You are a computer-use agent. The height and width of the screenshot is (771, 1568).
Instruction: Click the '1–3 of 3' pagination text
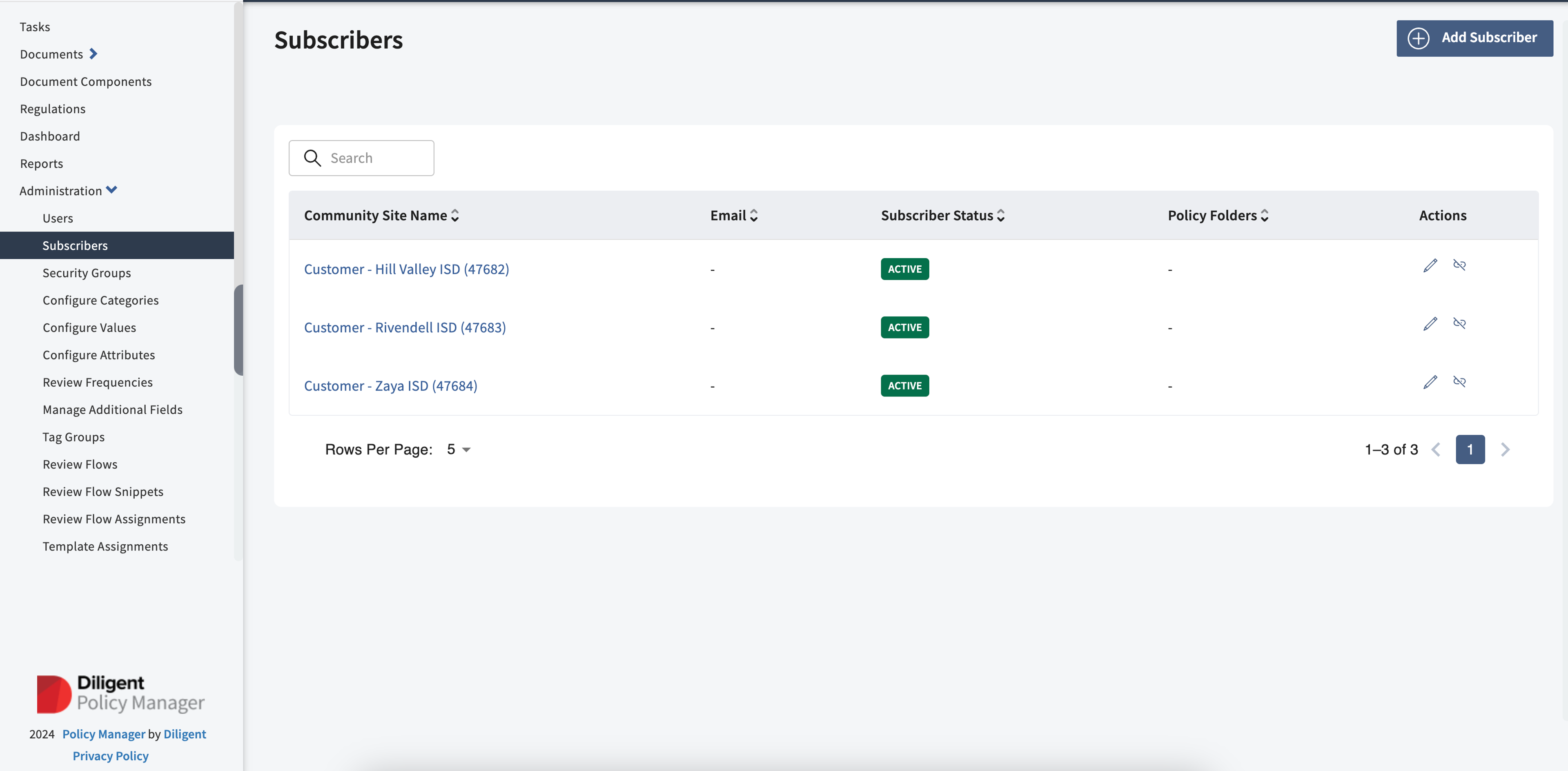click(1391, 450)
